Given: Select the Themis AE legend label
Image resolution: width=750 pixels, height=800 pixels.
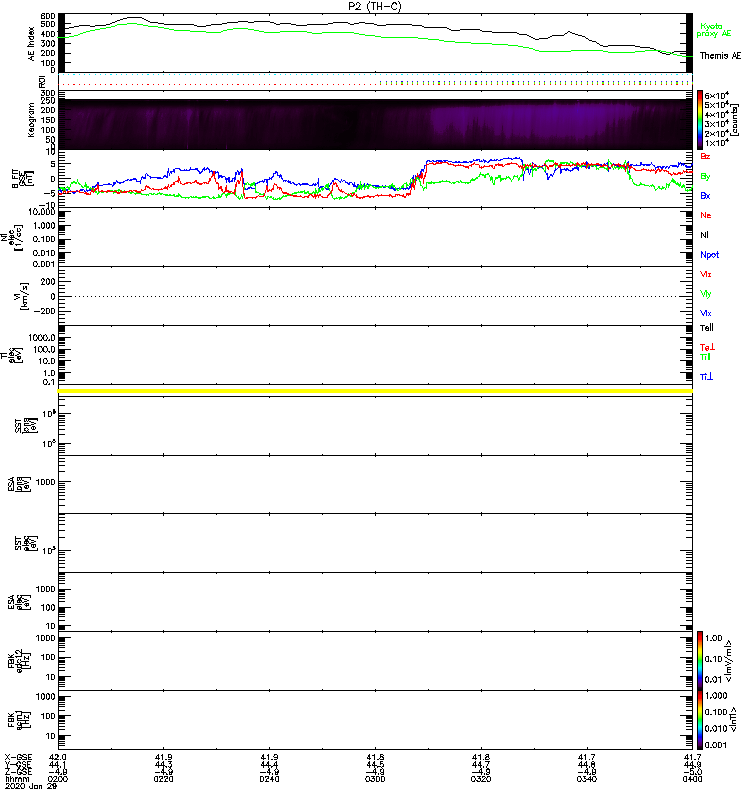Looking at the screenshot, I should (720, 56).
